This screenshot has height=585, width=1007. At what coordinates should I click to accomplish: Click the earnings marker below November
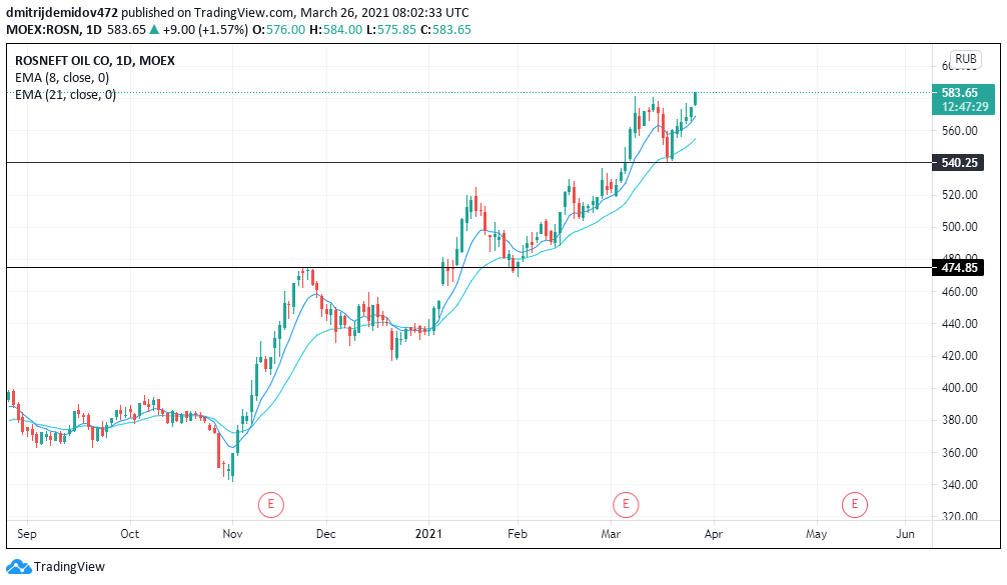point(271,504)
